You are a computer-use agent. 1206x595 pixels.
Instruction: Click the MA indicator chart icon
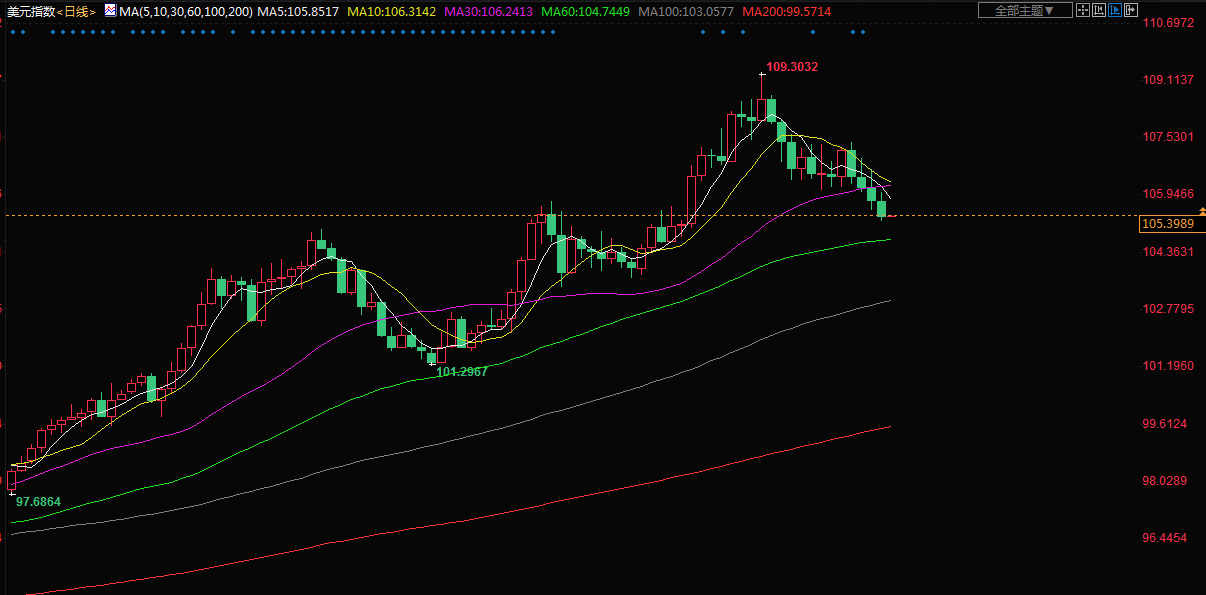point(108,12)
